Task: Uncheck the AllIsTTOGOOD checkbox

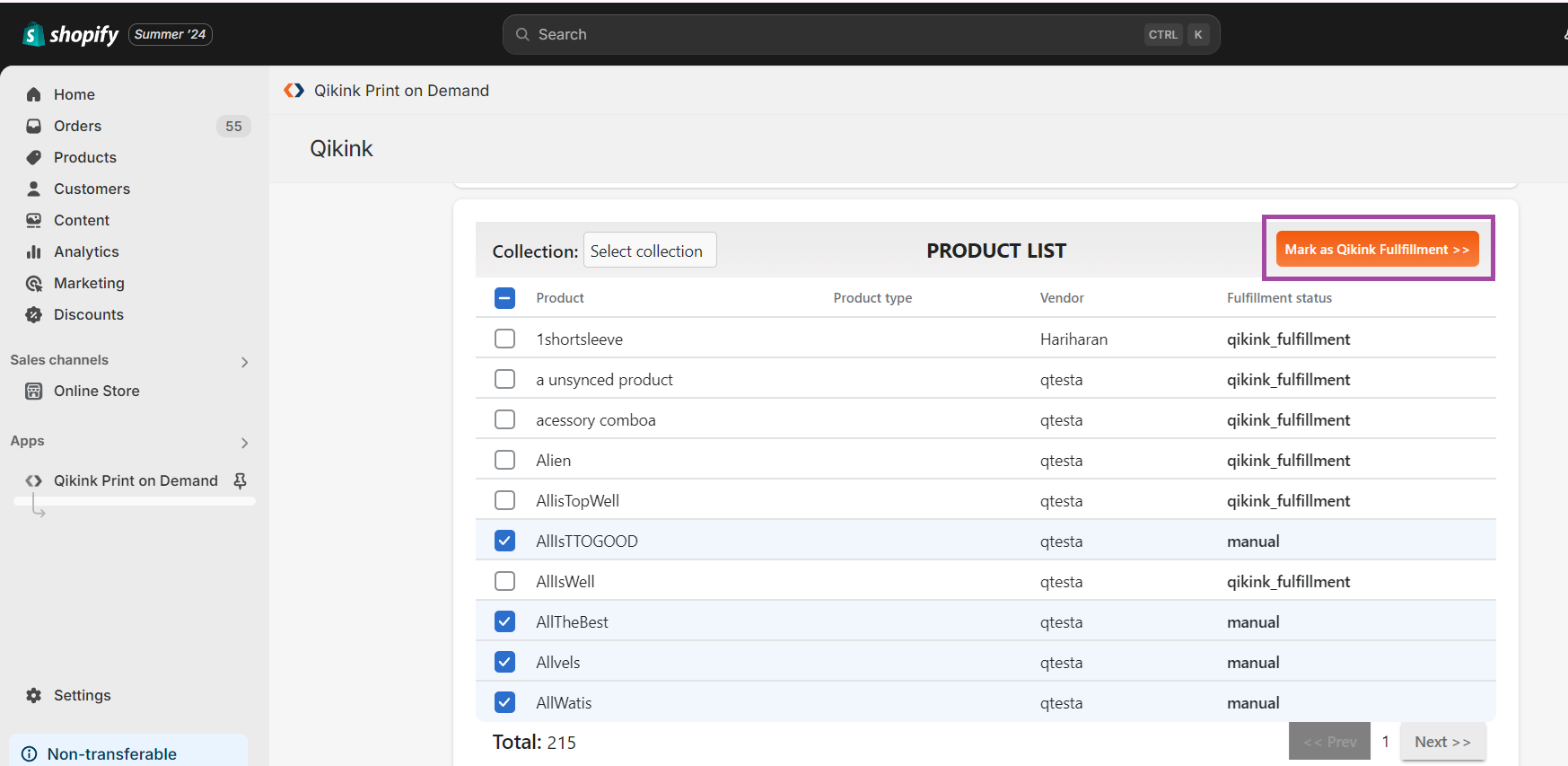Action: click(505, 541)
